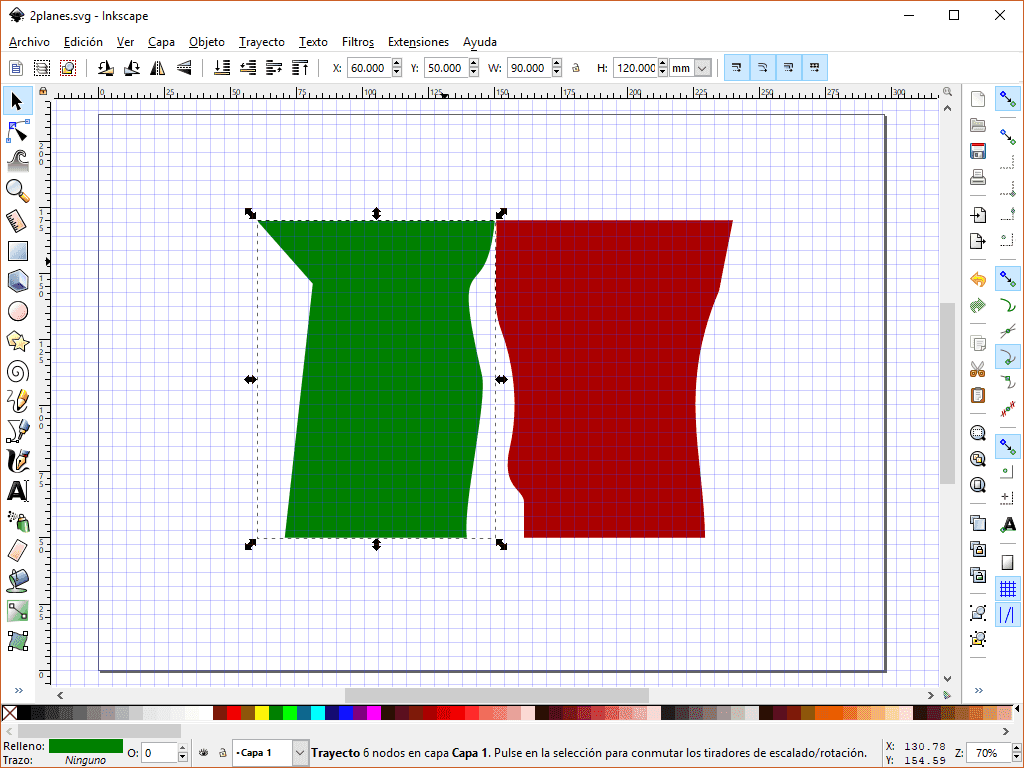1024x768 pixels.
Task: Click the Save document icon
Action: click(978, 151)
